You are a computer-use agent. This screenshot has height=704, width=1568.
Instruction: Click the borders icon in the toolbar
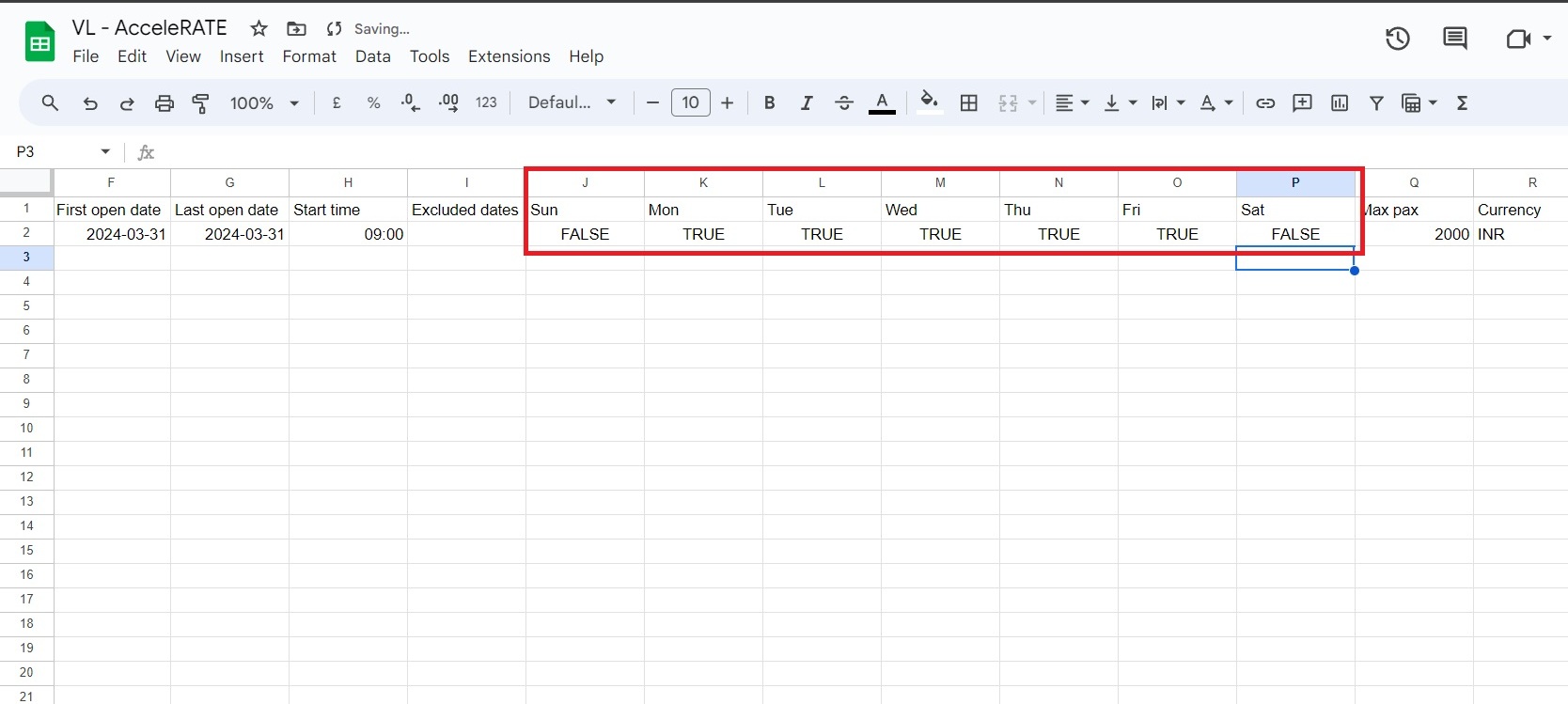click(969, 103)
